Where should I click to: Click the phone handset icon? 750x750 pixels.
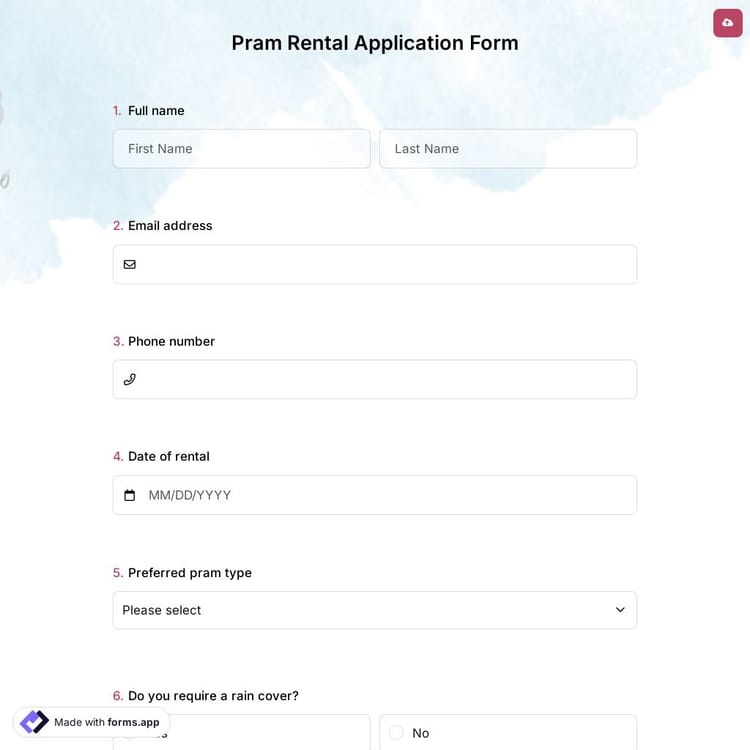(130, 380)
